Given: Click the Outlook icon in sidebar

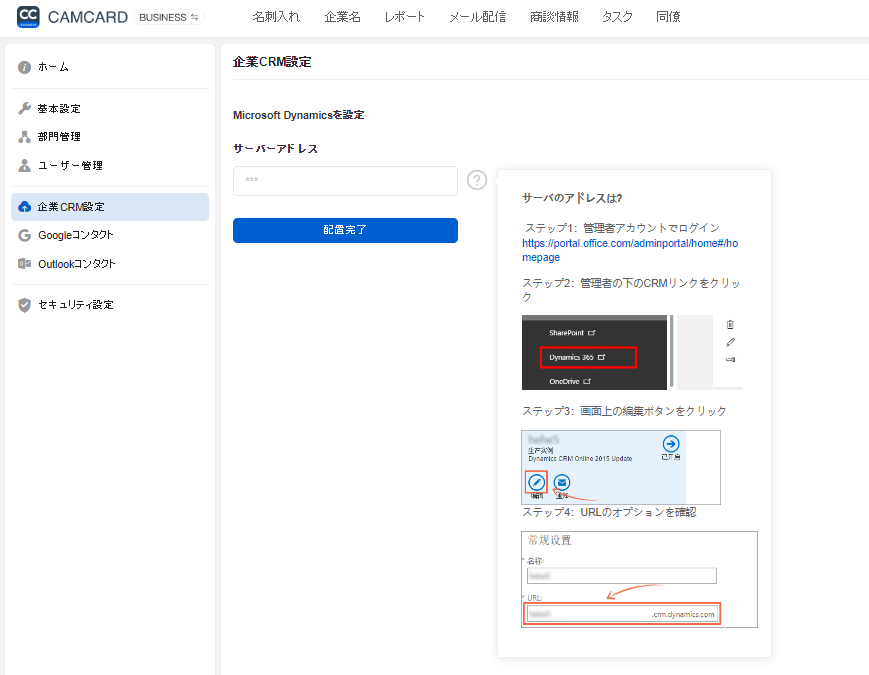Looking at the screenshot, I should tap(24, 264).
